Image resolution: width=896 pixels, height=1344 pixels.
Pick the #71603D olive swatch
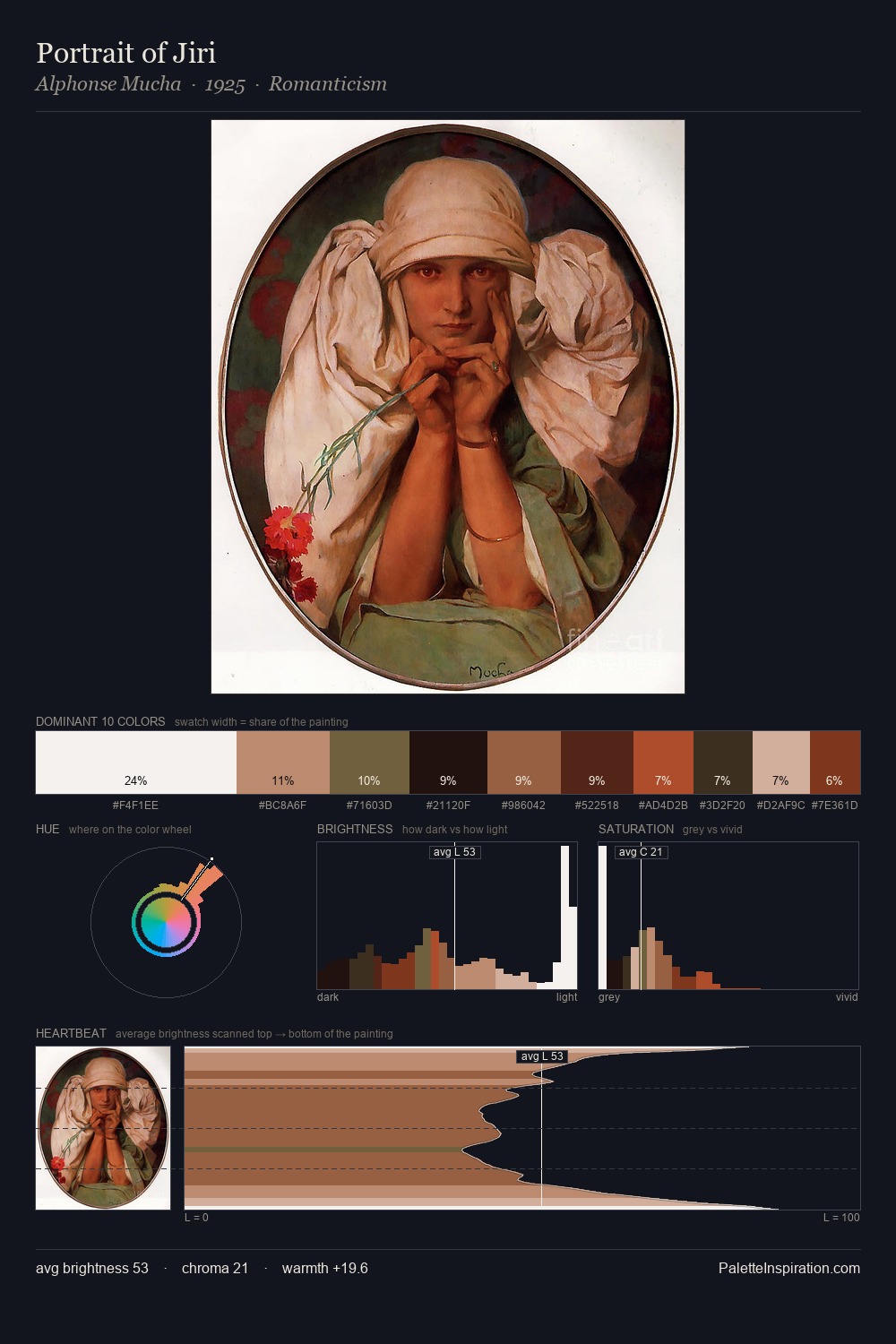[x=369, y=762]
